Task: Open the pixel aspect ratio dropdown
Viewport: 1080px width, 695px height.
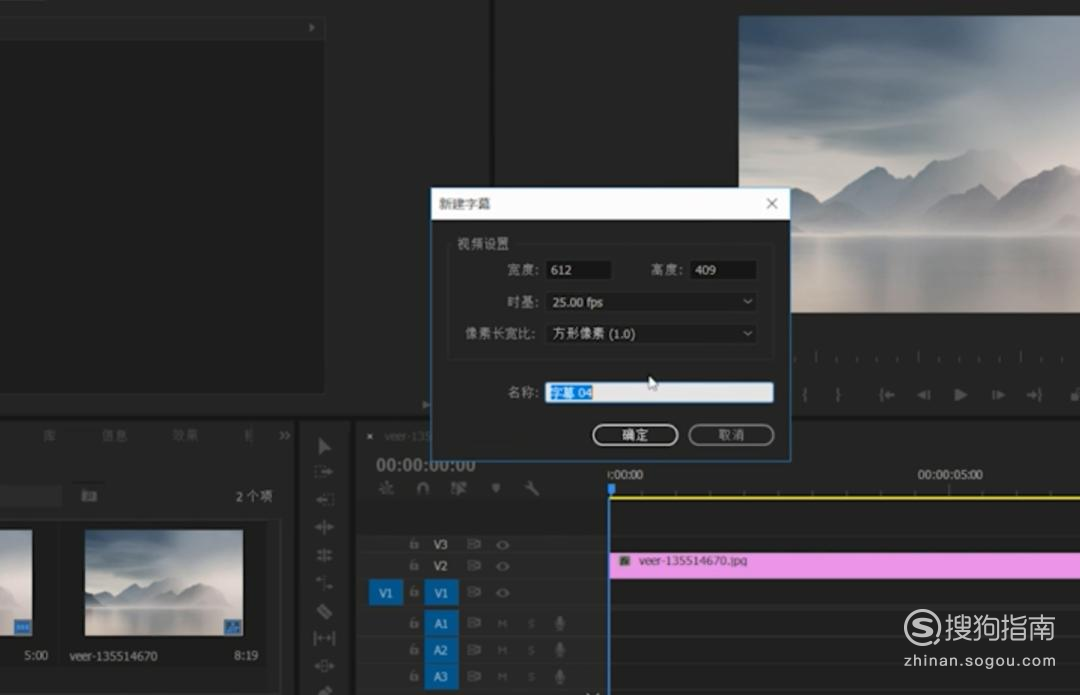Action: click(x=651, y=333)
